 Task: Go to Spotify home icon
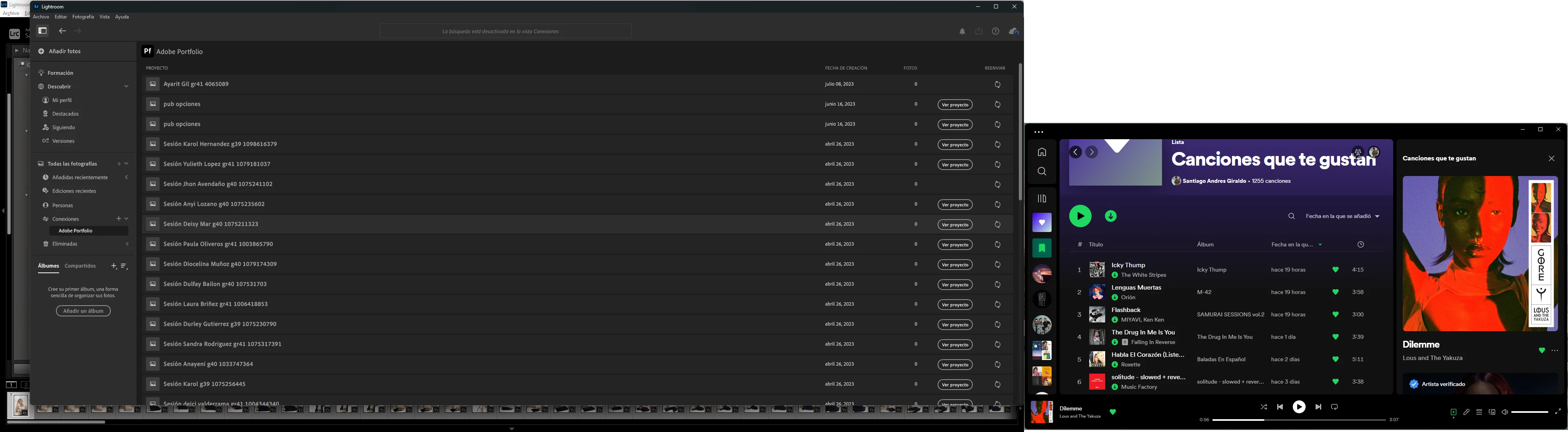[1042, 152]
